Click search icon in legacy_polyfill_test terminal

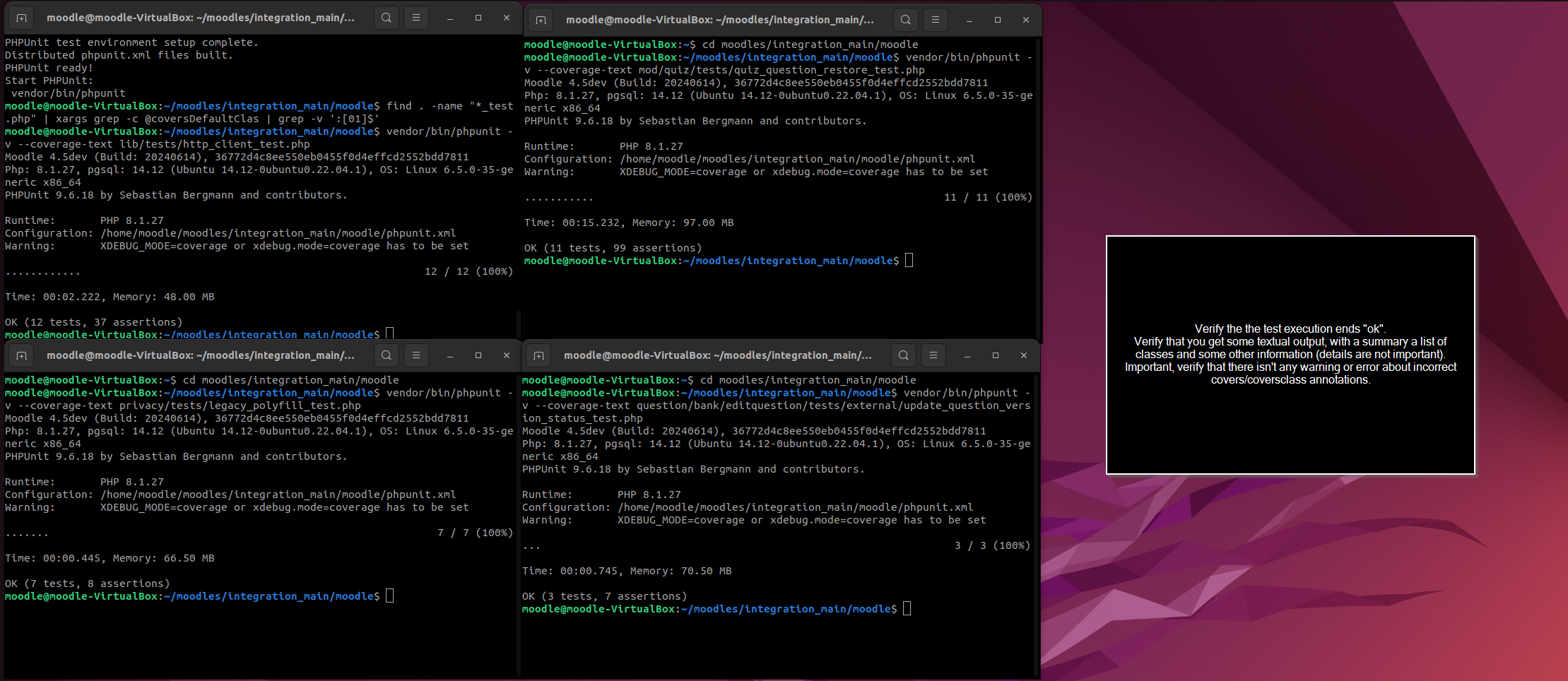coord(387,356)
